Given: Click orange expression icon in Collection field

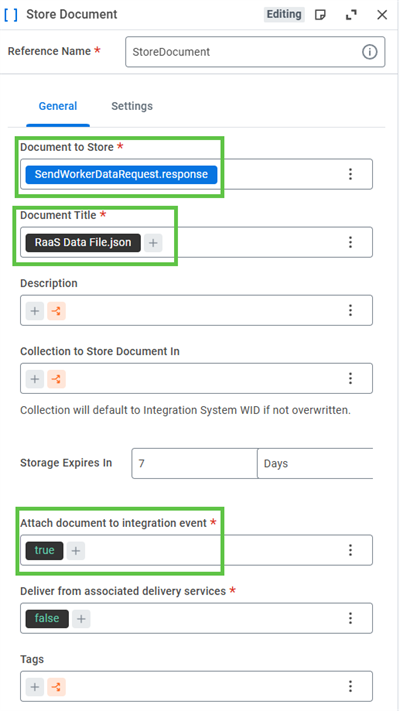Looking at the screenshot, I should pos(56,379).
